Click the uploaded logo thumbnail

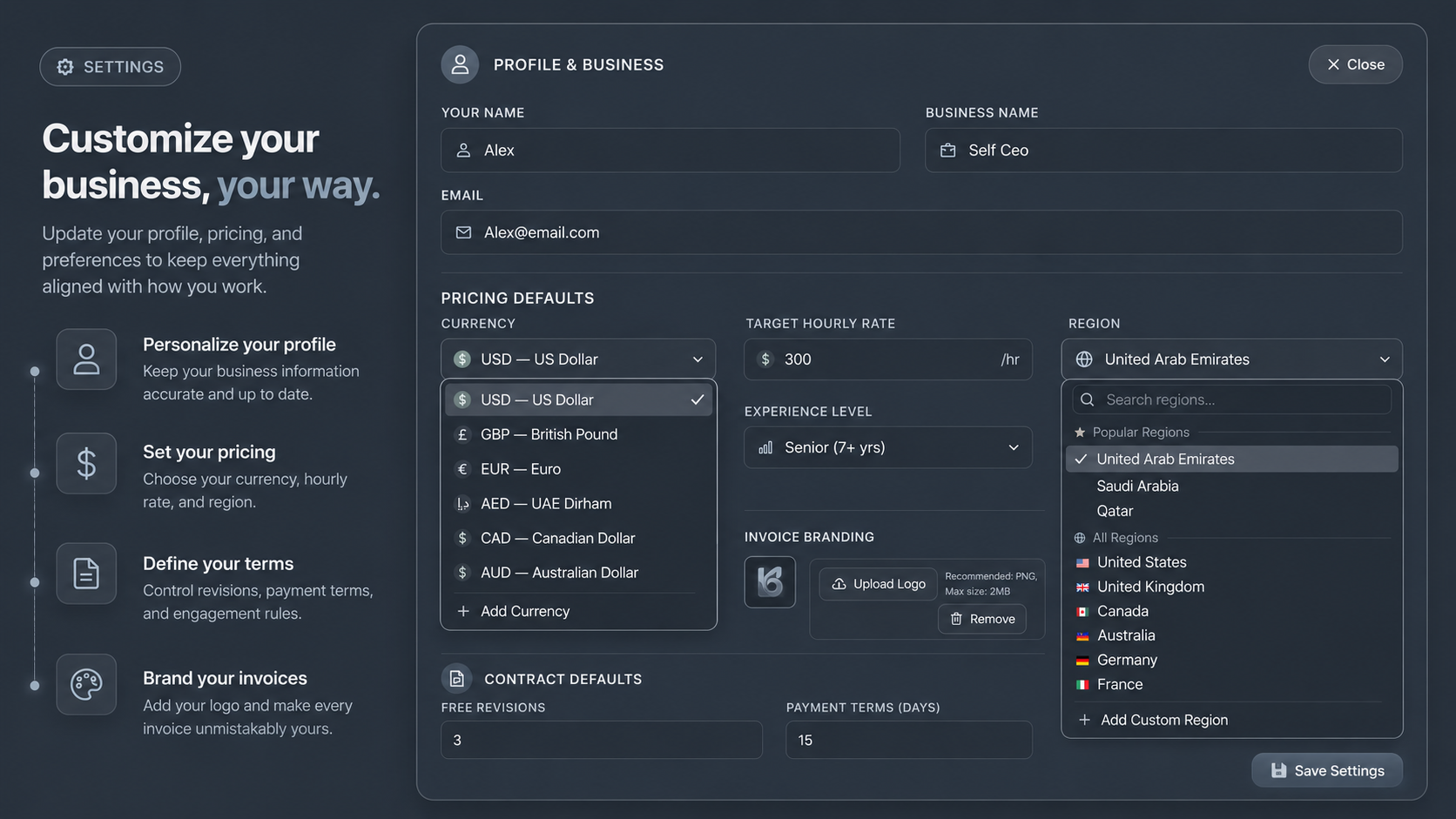770,581
